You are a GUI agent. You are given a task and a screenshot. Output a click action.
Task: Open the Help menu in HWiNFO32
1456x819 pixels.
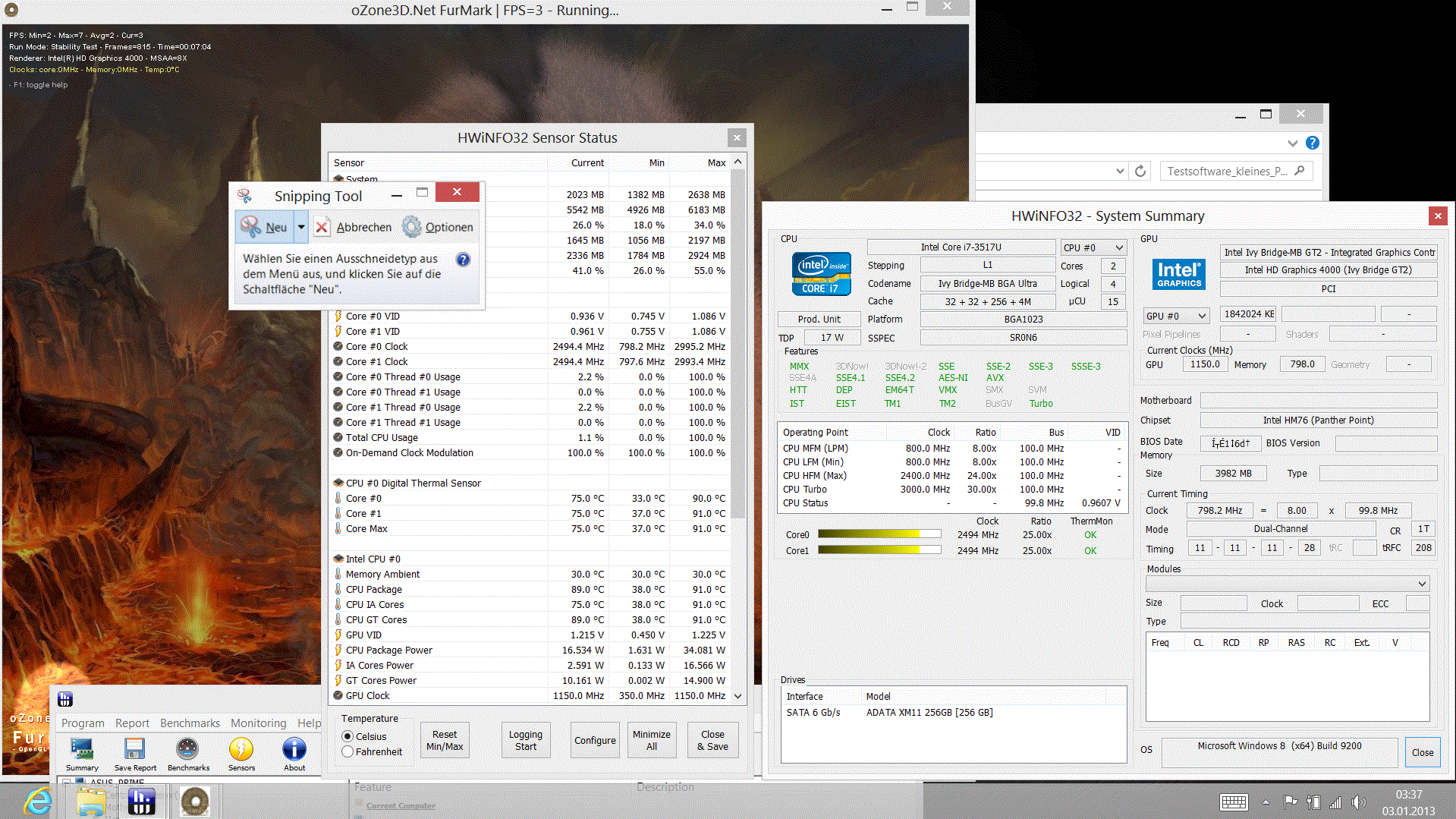[309, 723]
